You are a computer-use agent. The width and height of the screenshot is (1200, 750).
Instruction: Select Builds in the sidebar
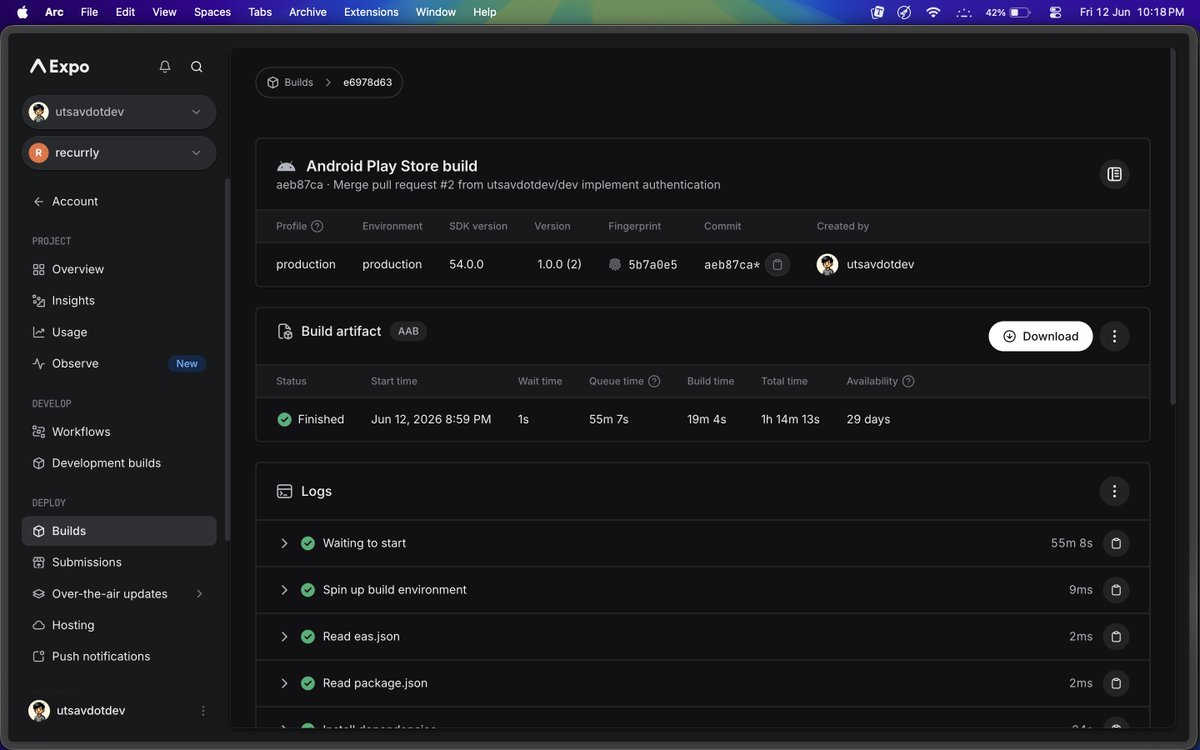(x=119, y=531)
